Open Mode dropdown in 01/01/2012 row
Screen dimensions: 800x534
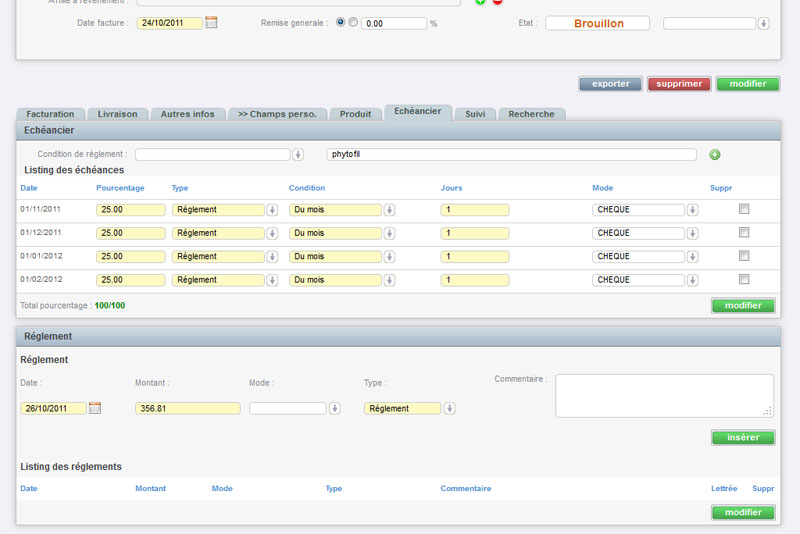[692, 257]
